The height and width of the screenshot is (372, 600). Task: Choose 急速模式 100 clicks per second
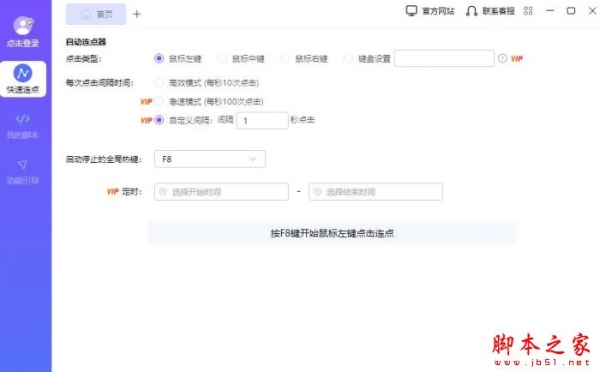159,101
